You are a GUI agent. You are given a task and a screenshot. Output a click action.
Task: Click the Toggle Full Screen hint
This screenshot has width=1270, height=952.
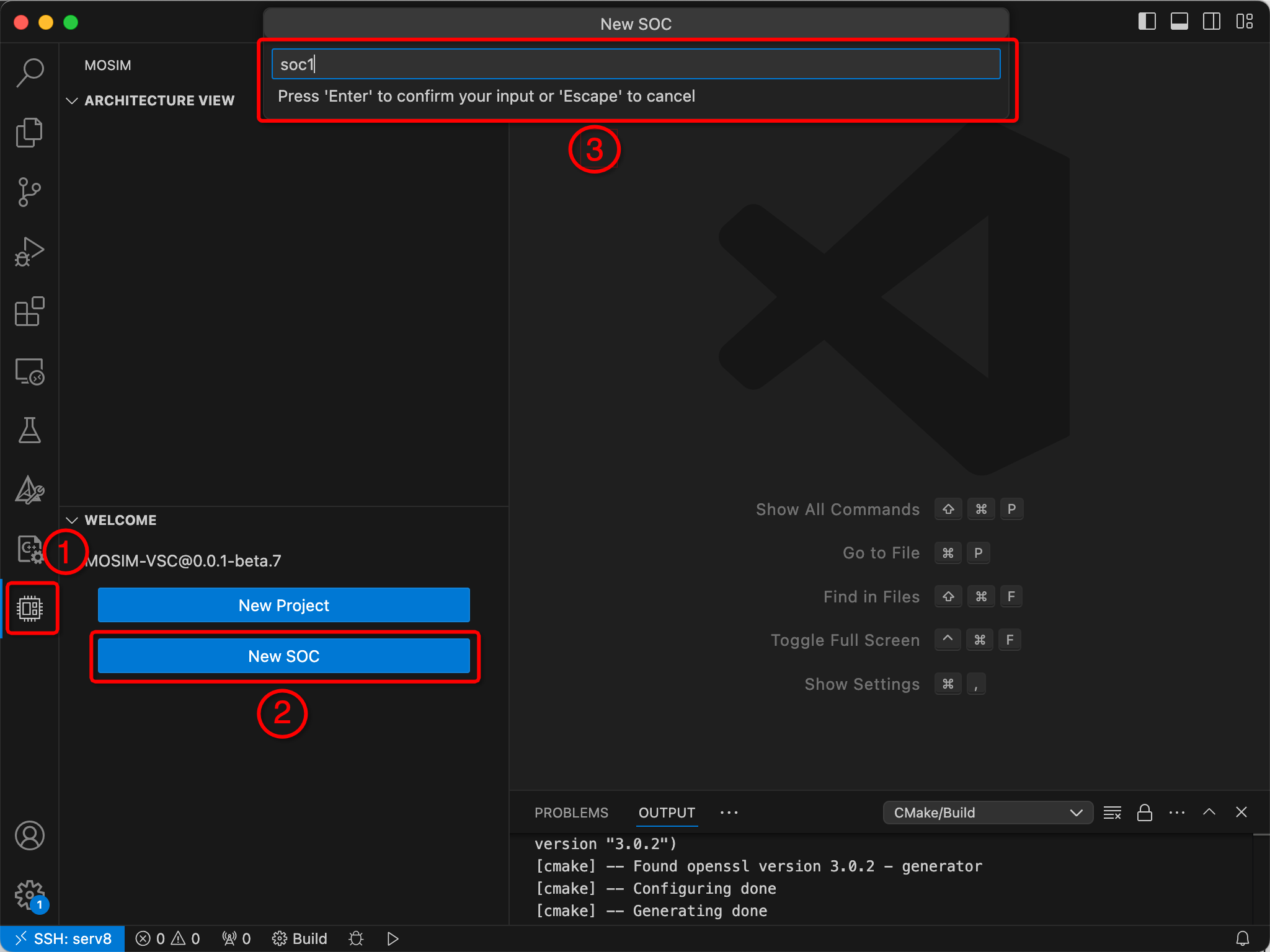click(x=845, y=640)
